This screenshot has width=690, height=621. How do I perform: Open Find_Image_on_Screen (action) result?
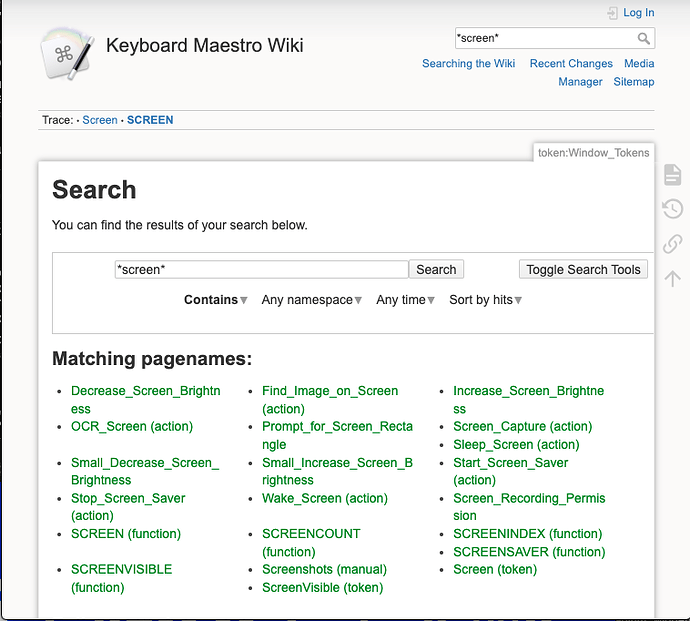[x=330, y=400]
